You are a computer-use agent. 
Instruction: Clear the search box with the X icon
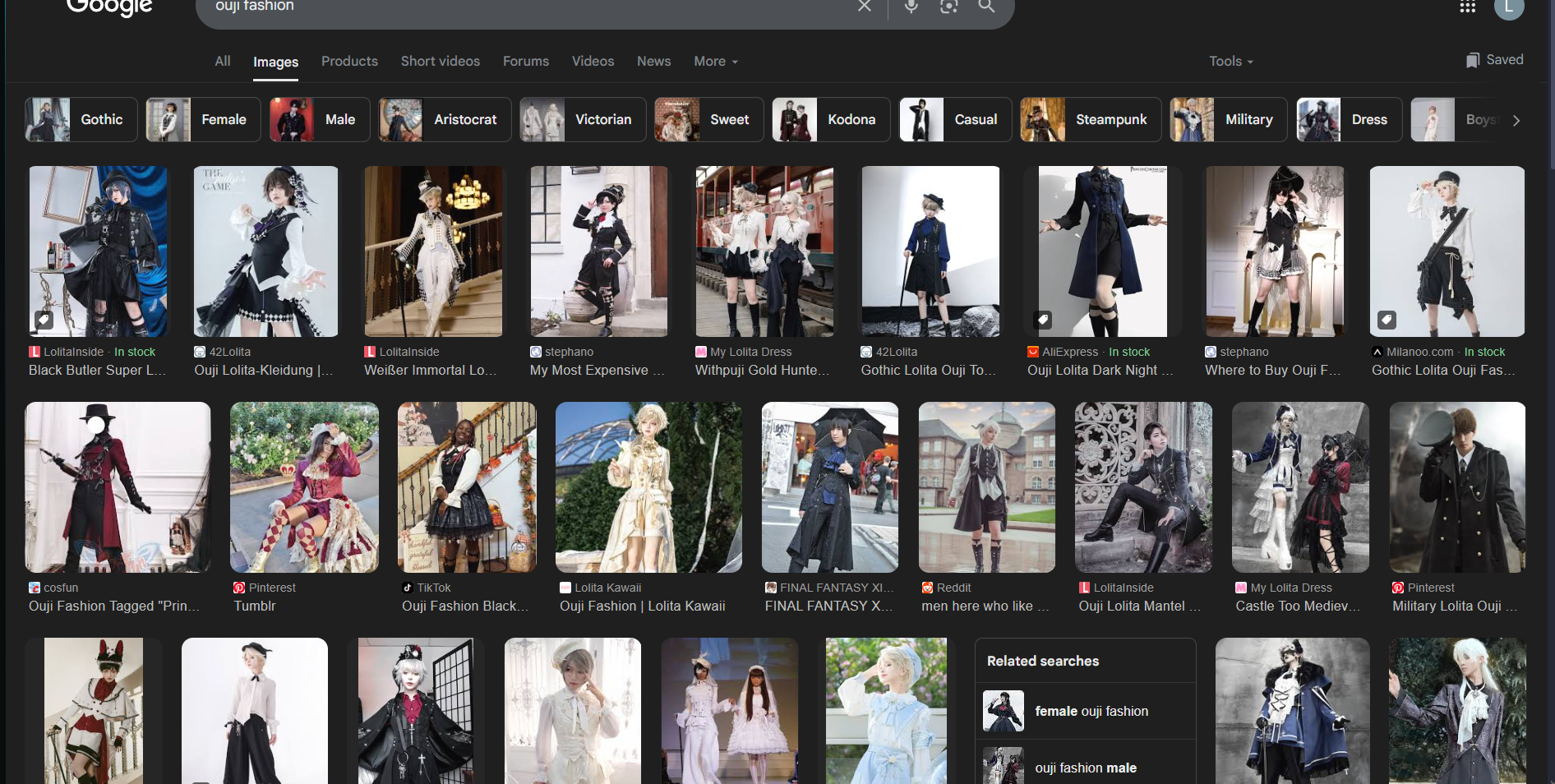(x=864, y=6)
